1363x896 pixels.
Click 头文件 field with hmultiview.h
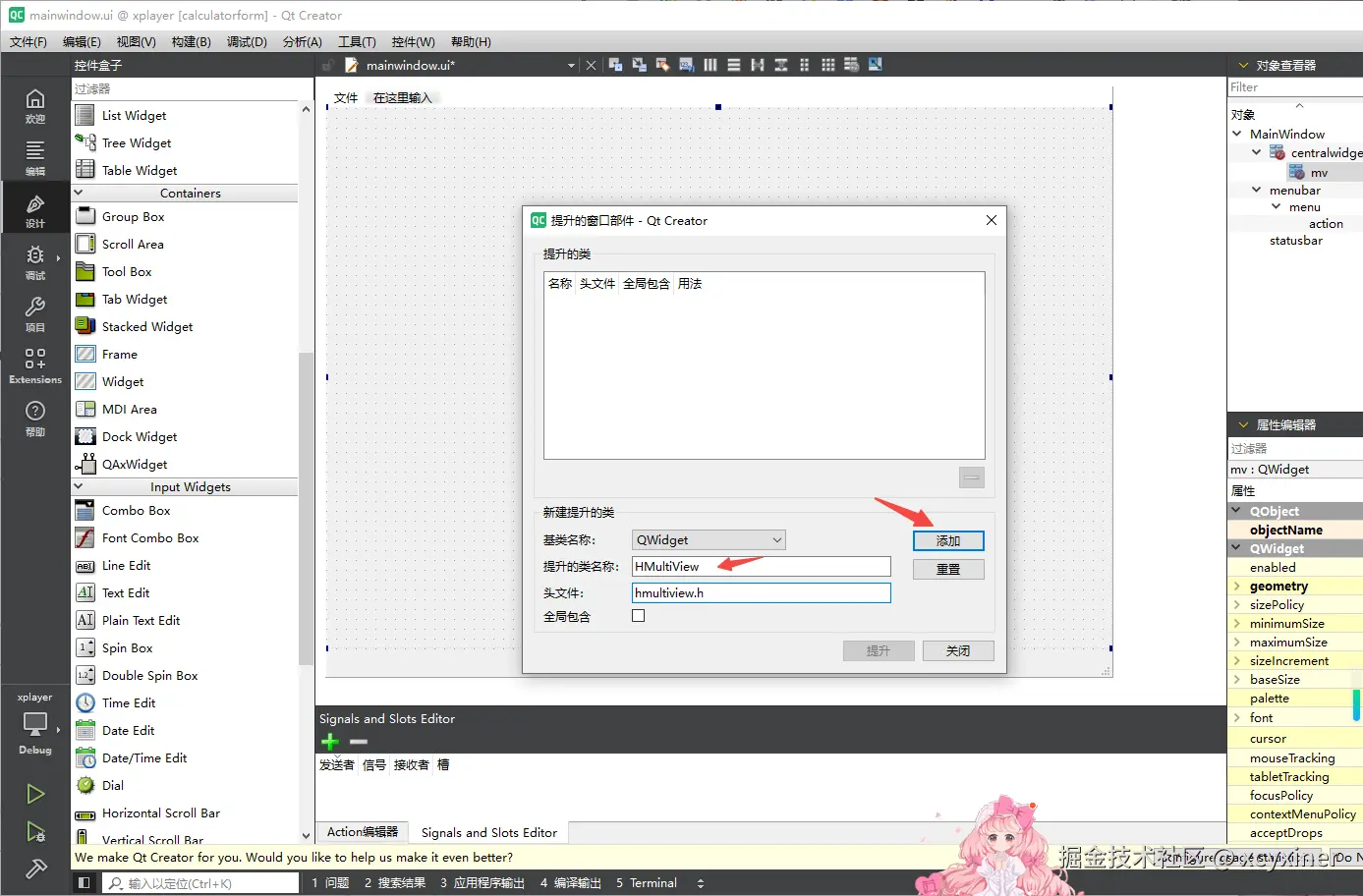click(762, 593)
